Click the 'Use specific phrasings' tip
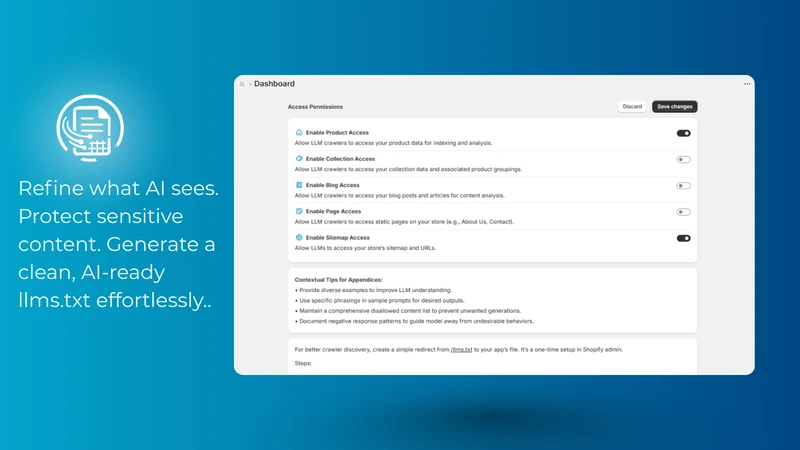This screenshot has width=800, height=450. [380, 301]
